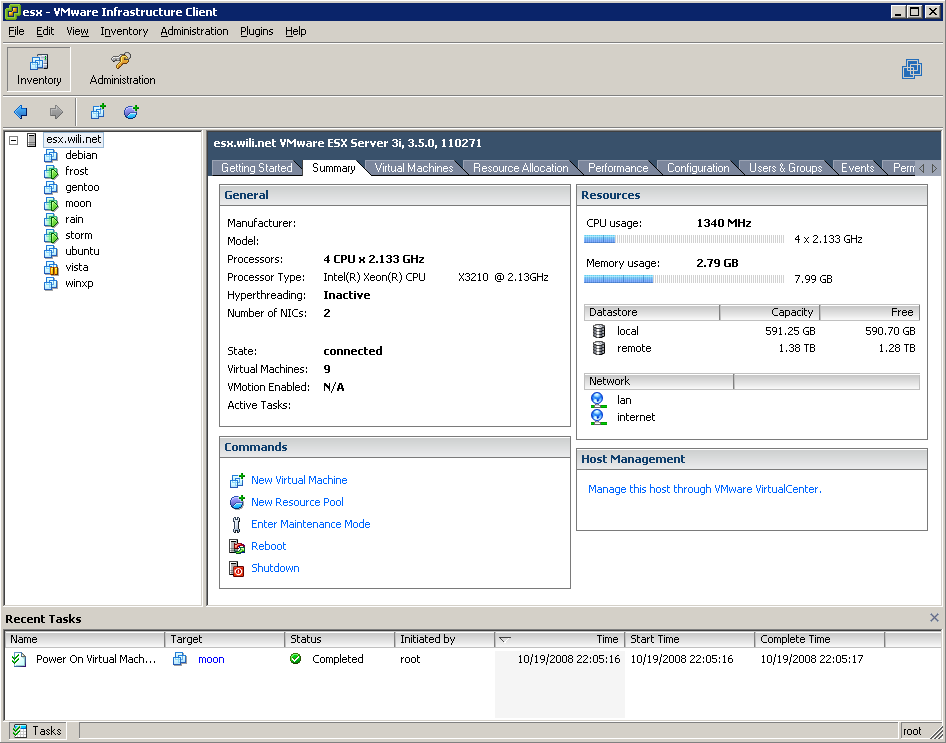946x743 pixels.
Task: Switch to the Events tab
Action: coord(857,168)
